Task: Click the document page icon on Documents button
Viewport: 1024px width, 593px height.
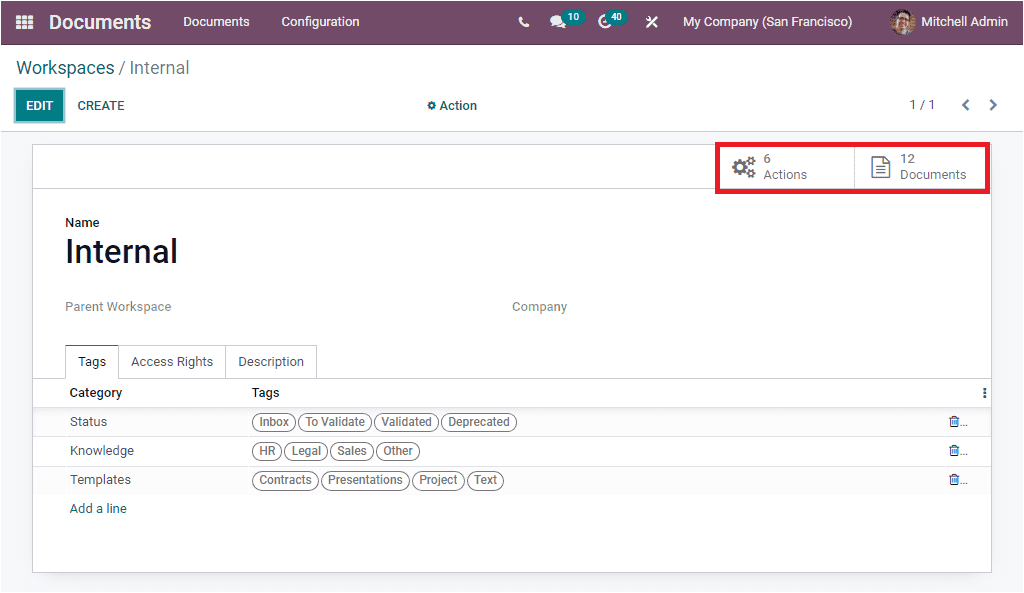Action: (x=880, y=166)
